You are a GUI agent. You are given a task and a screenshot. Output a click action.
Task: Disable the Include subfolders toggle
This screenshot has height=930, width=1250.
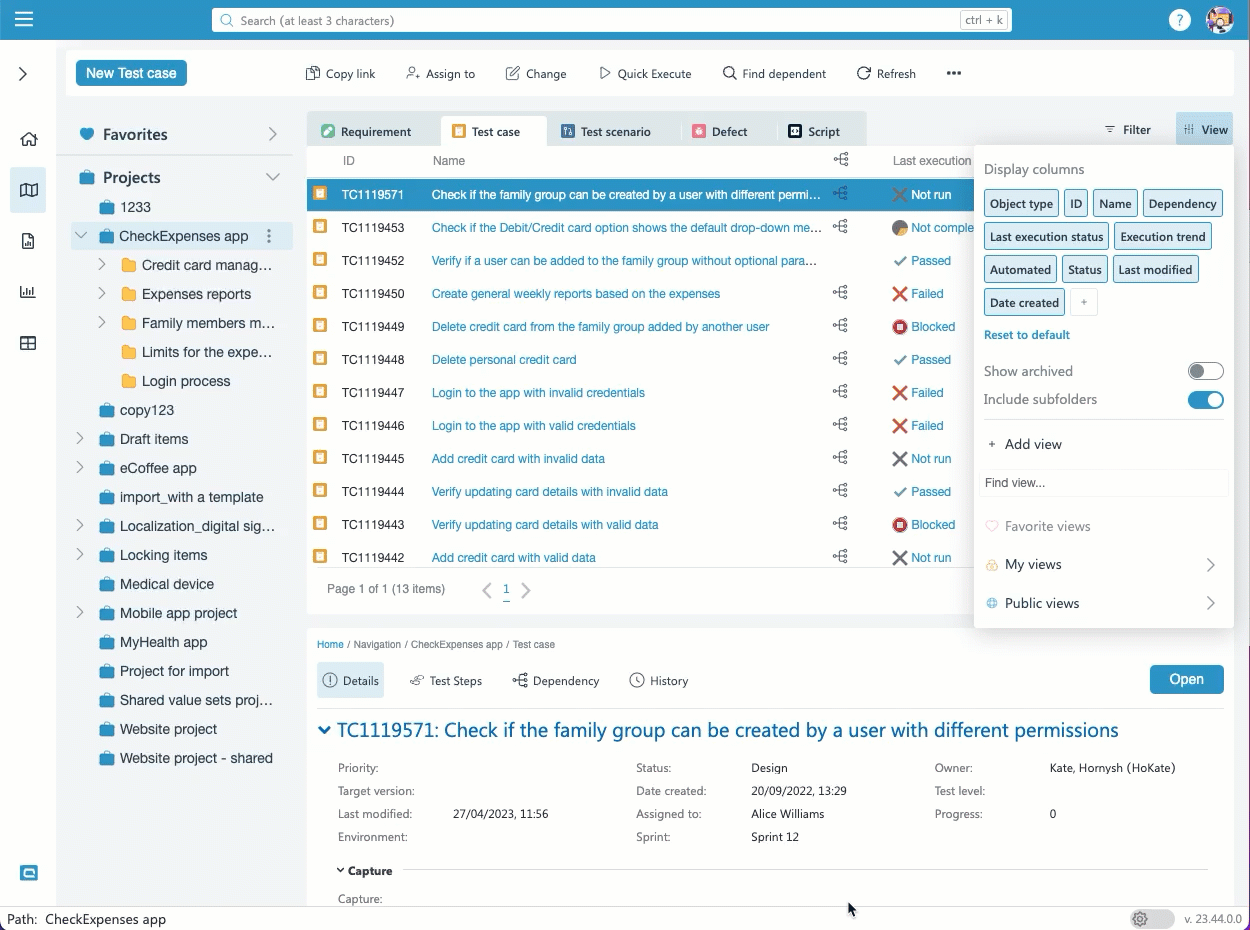[1205, 400]
